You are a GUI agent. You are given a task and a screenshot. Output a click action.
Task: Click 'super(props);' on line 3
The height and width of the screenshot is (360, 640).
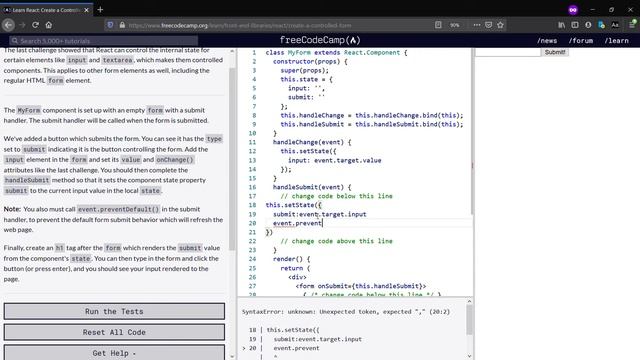coord(304,71)
